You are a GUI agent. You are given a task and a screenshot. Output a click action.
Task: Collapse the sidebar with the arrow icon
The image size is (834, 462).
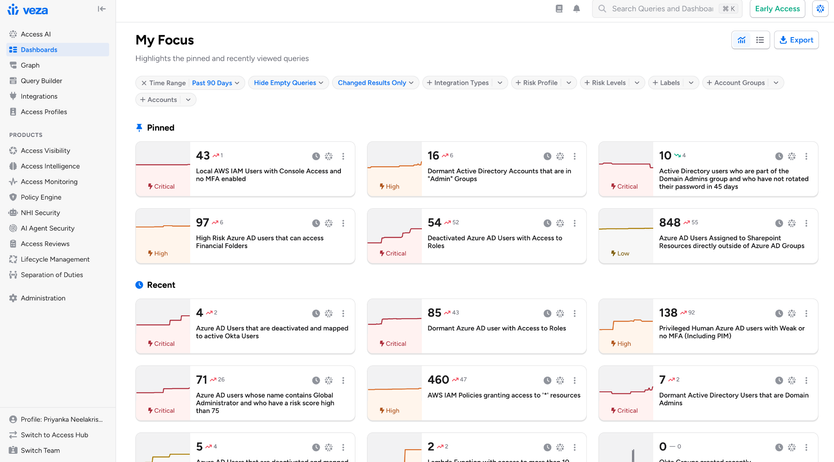click(102, 9)
